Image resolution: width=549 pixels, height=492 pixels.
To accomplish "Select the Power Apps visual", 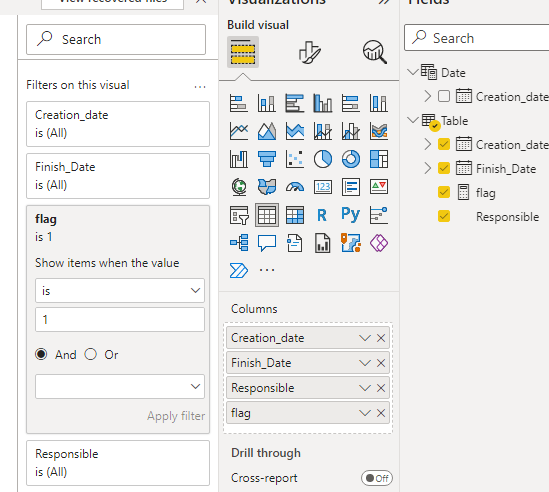I will 379,243.
